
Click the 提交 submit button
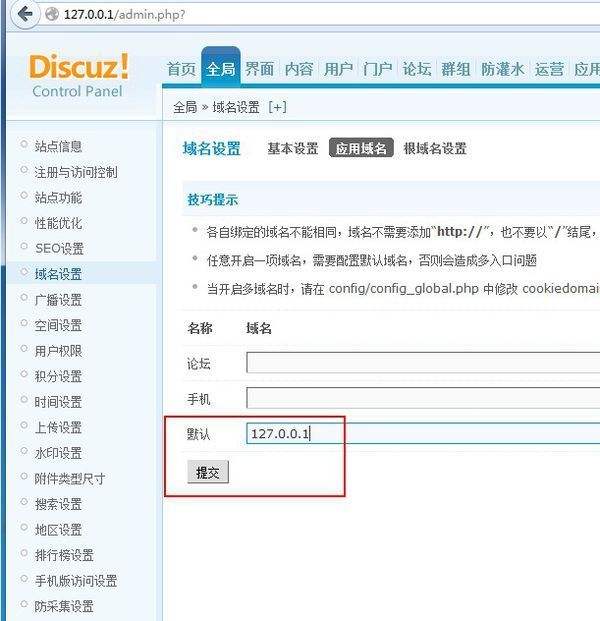pyautogui.click(x=208, y=472)
